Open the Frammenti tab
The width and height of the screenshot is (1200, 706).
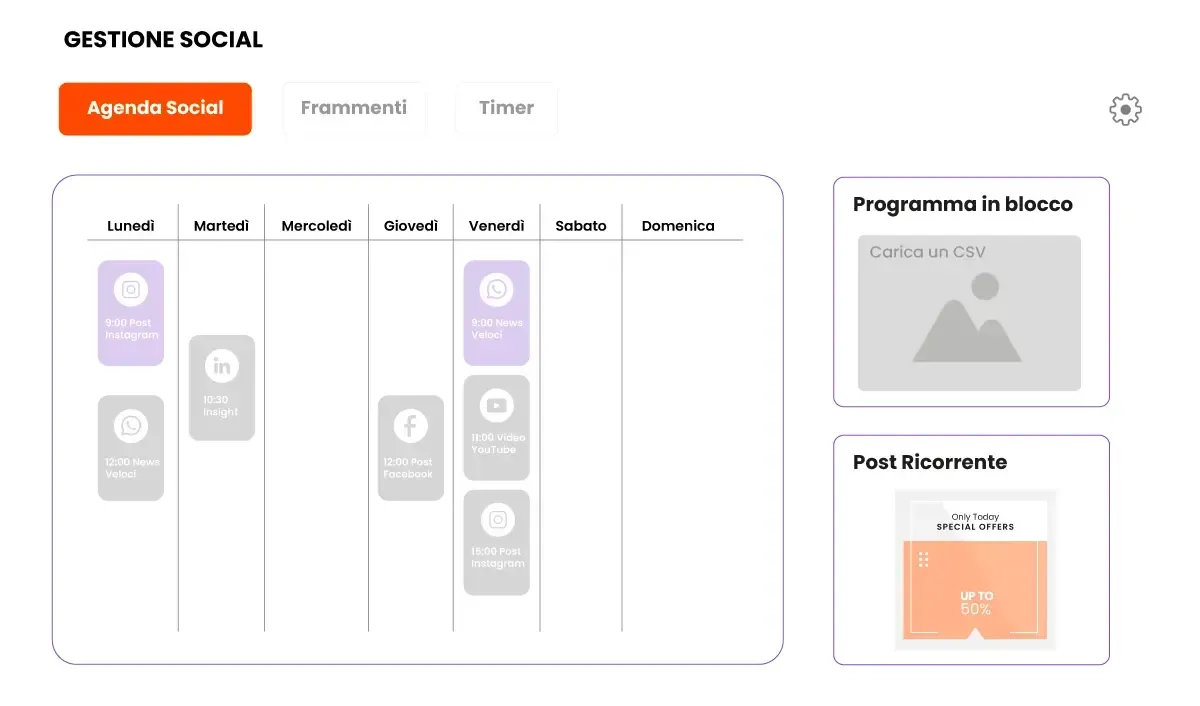click(354, 108)
